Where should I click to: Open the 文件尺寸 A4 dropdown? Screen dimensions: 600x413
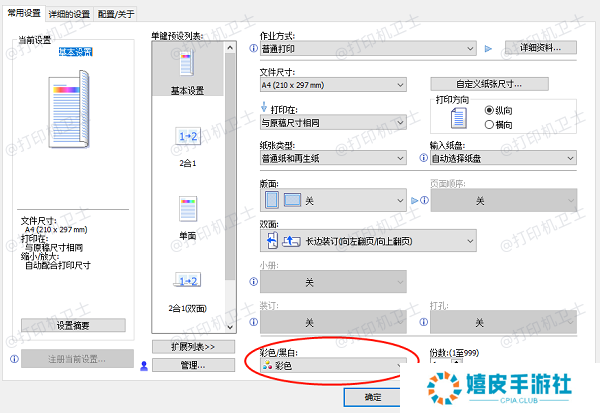[x=333, y=85]
